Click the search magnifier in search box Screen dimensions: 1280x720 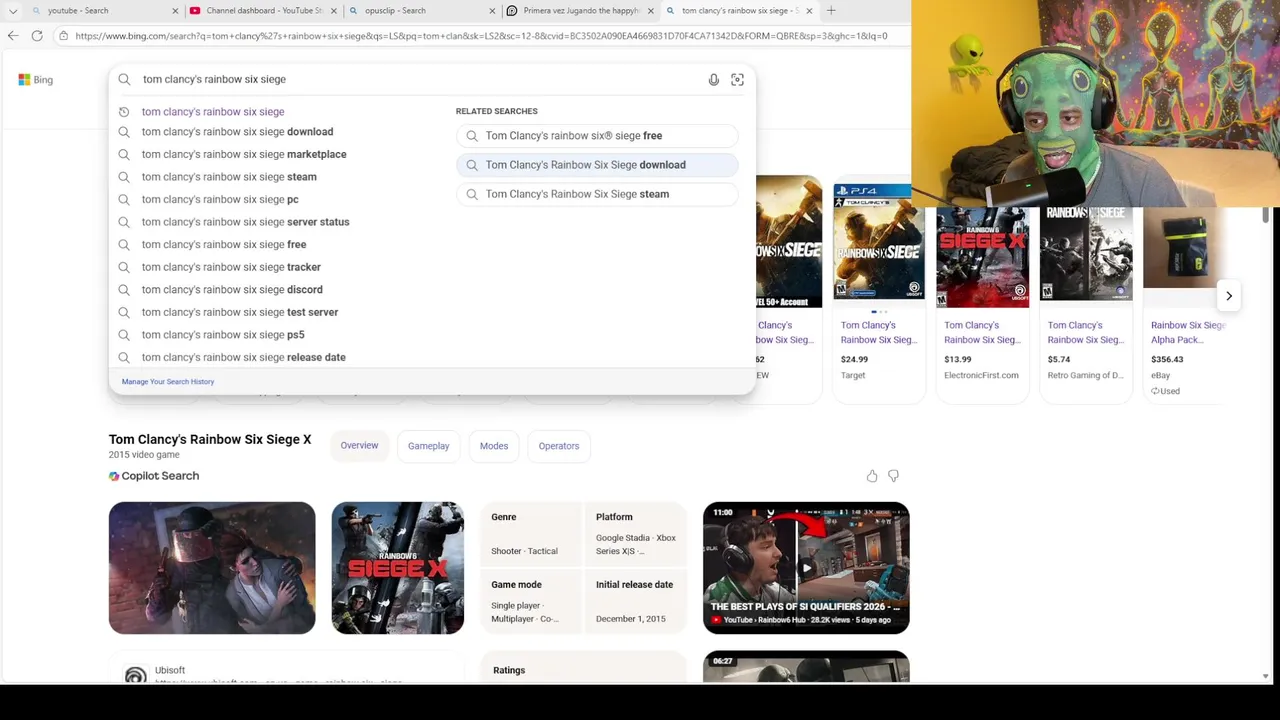pyautogui.click(x=124, y=79)
